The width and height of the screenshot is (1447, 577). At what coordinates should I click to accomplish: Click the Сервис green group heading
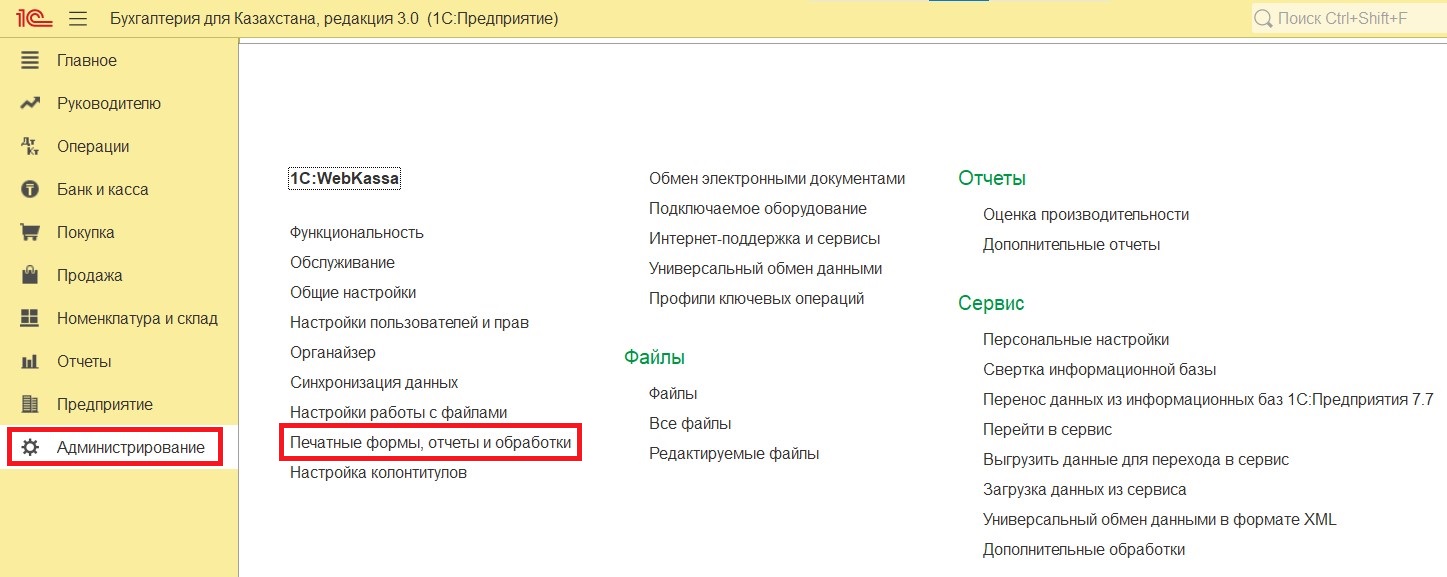coord(991,303)
